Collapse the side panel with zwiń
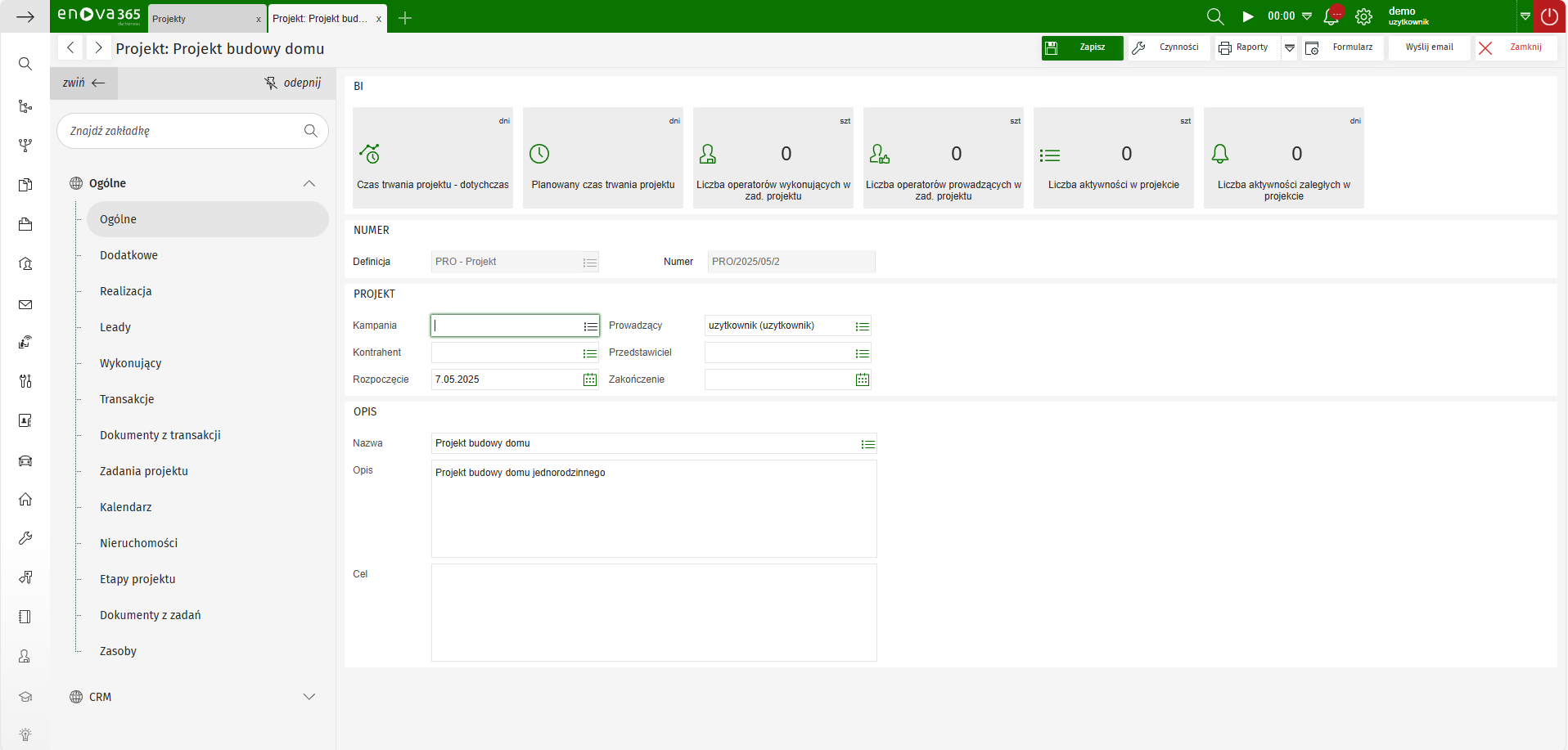Image resolution: width=1568 pixels, height=750 pixels. coord(83,83)
